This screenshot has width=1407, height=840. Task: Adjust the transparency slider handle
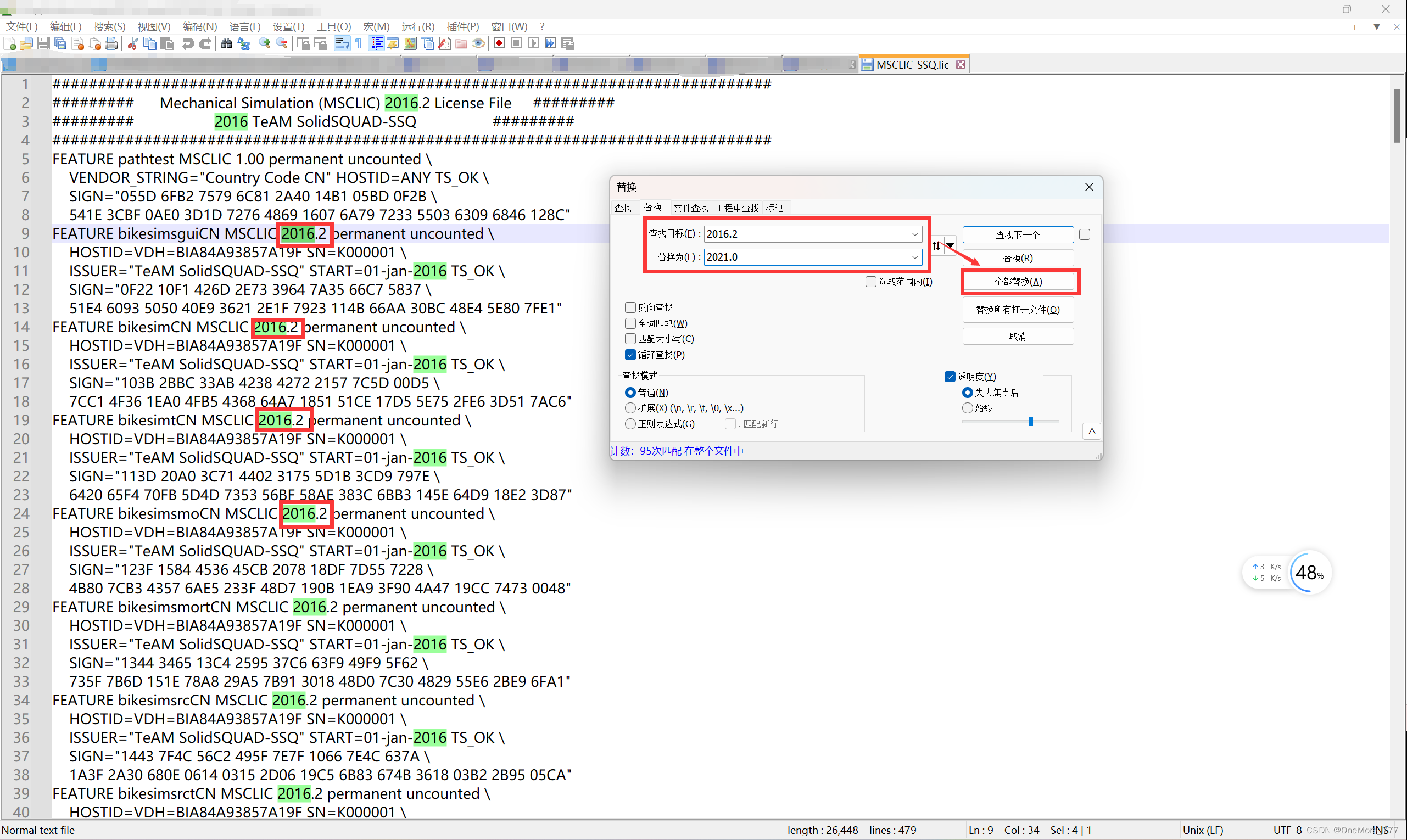(1030, 422)
